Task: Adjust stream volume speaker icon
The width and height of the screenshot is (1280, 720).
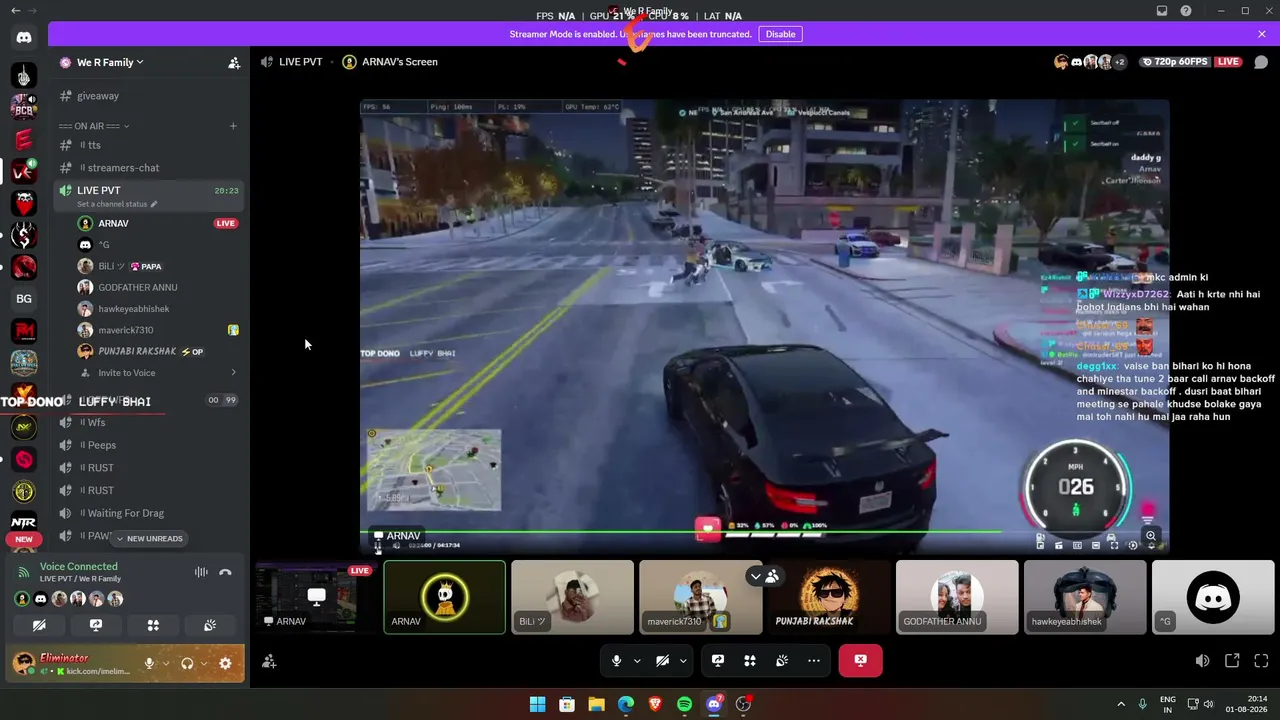Action: coord(1202,661)
